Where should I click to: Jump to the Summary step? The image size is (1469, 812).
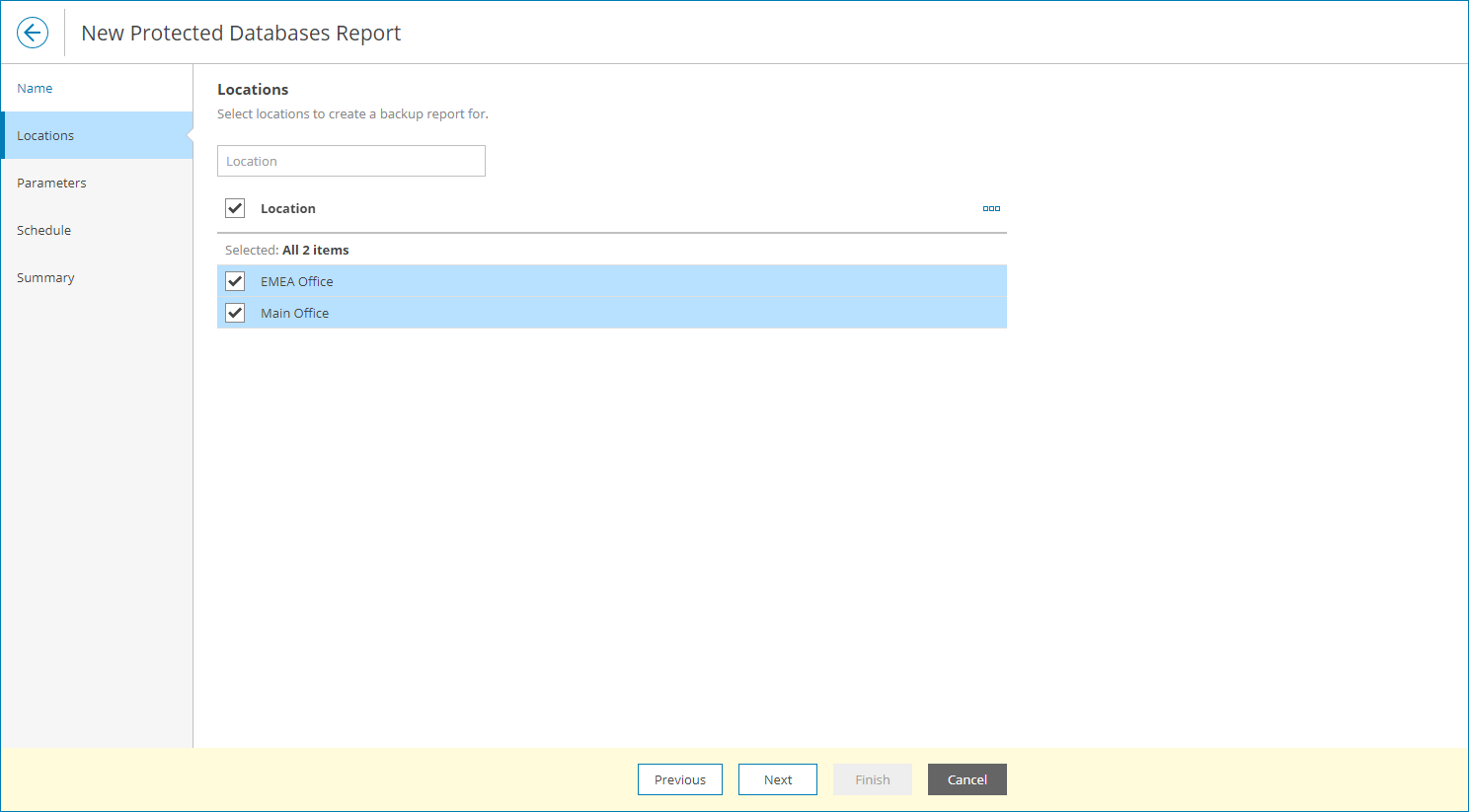coord(45,277)
